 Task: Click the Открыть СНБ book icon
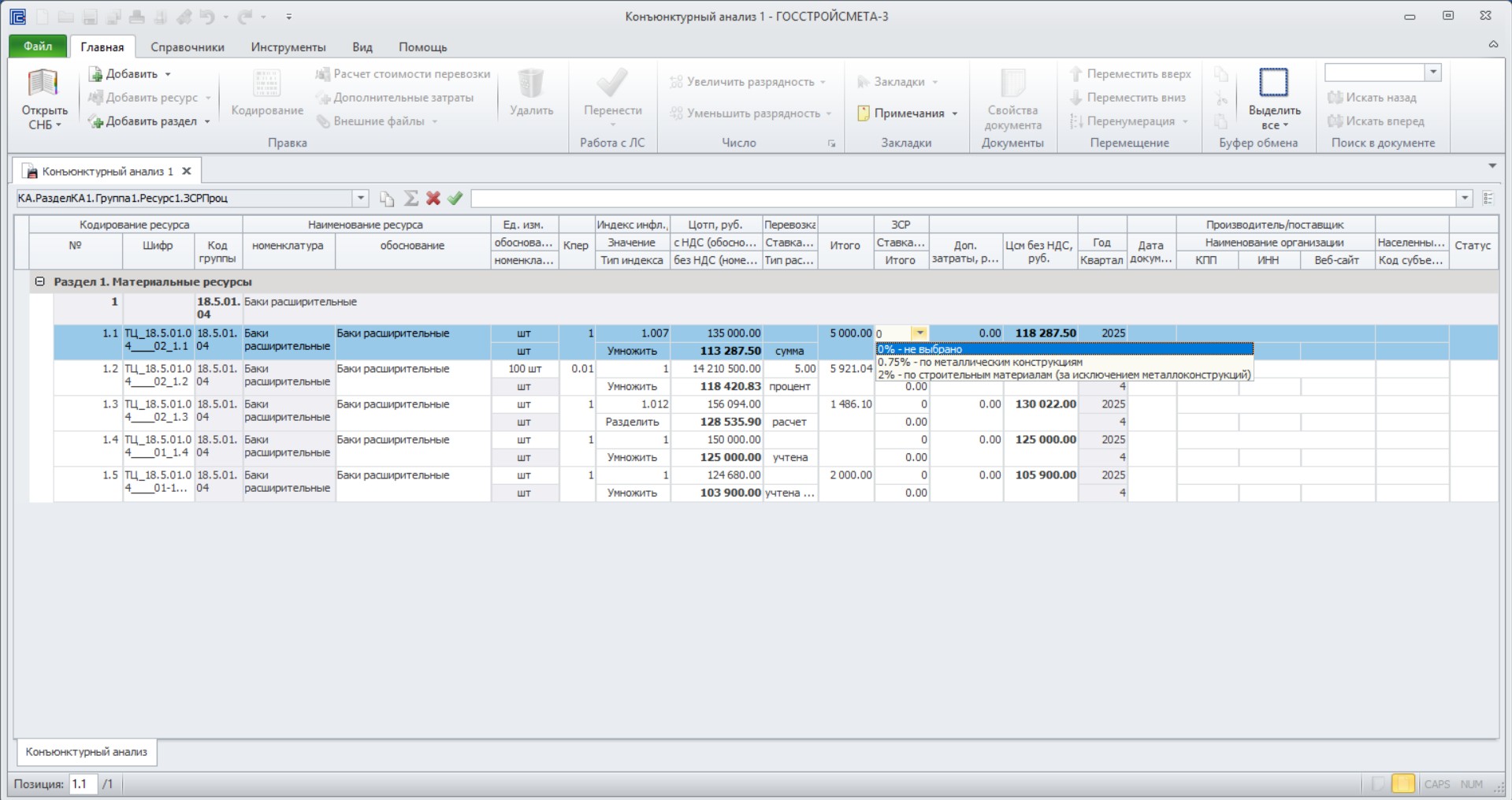[x=43, y=84]
